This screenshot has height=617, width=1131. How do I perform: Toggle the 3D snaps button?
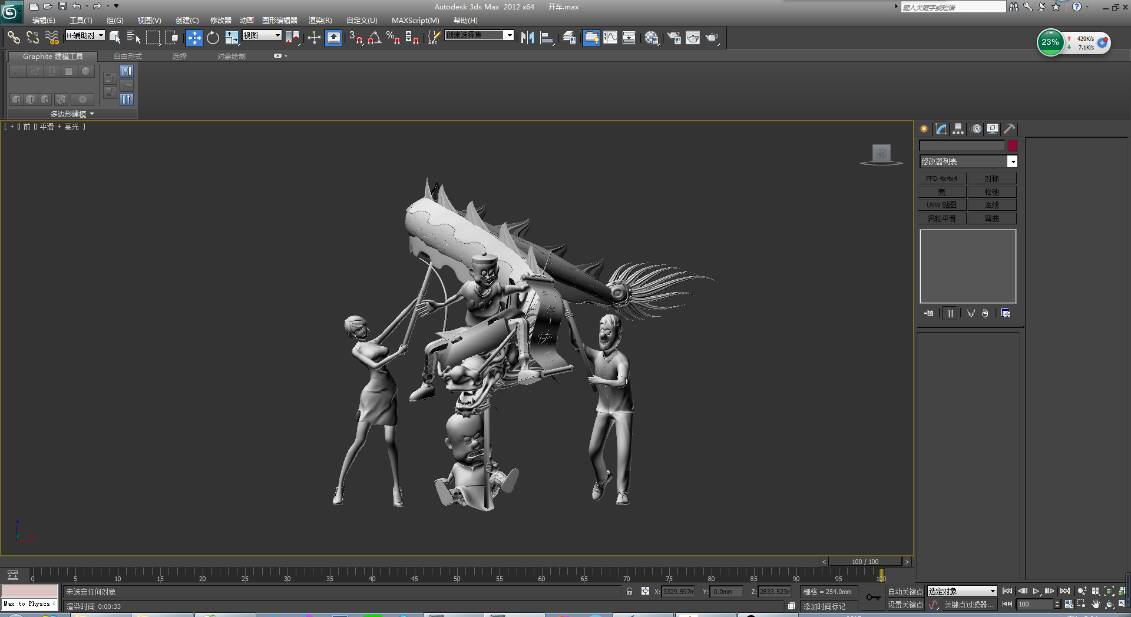356,38
